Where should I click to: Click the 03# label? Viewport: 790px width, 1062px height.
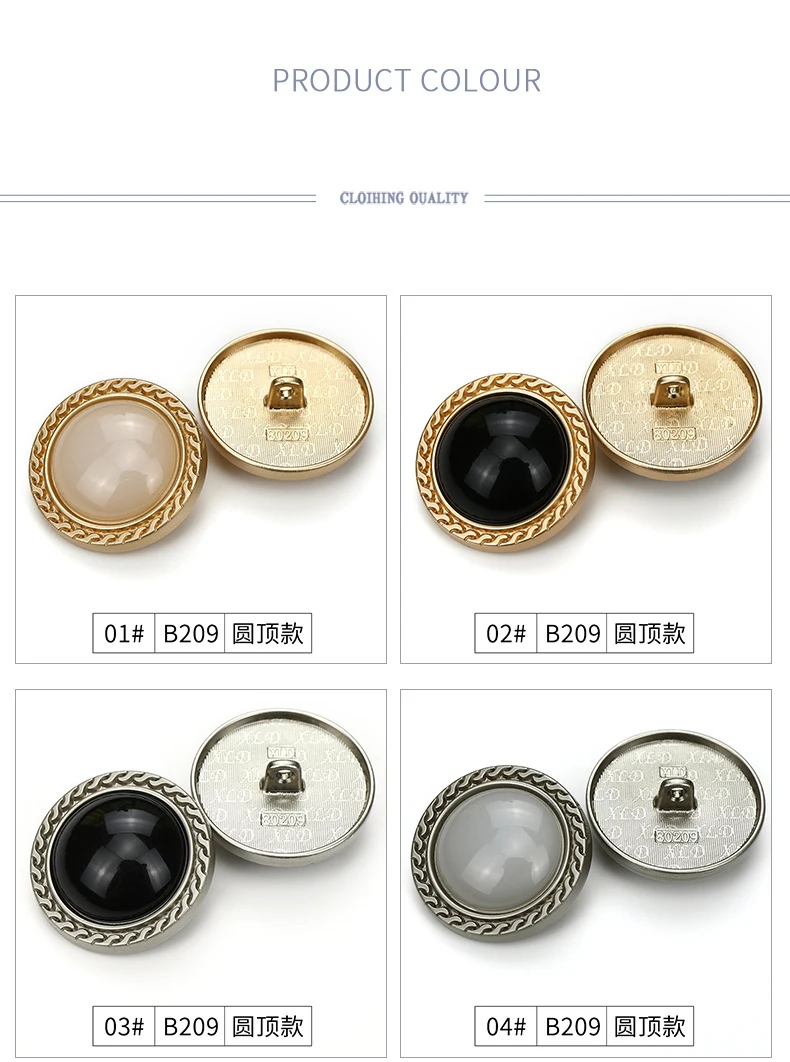pyautogui.click(x=124, y=1026)
